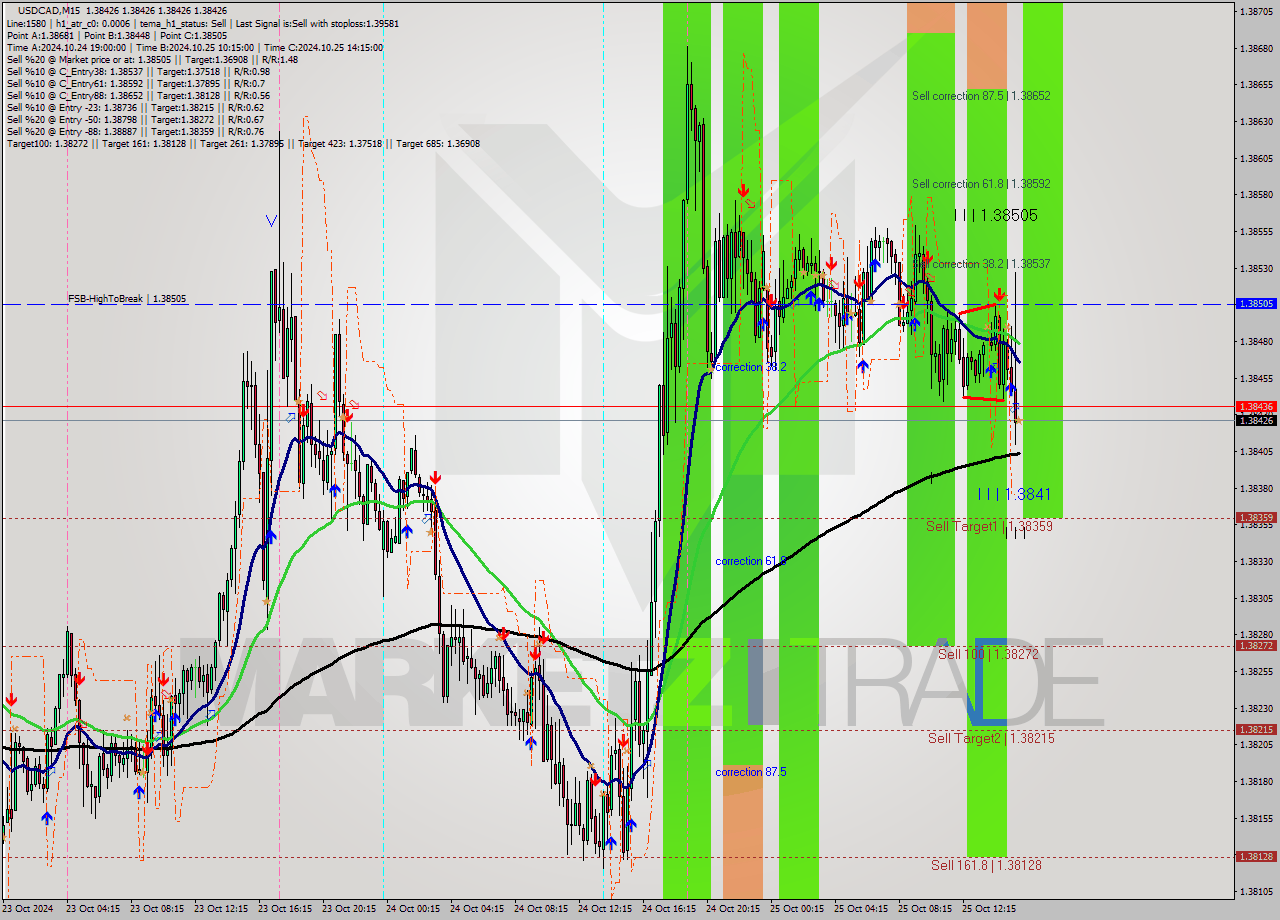Click the 25 Oct 04:15 time label
This screenshot has height=920, width=1280.
861,909
